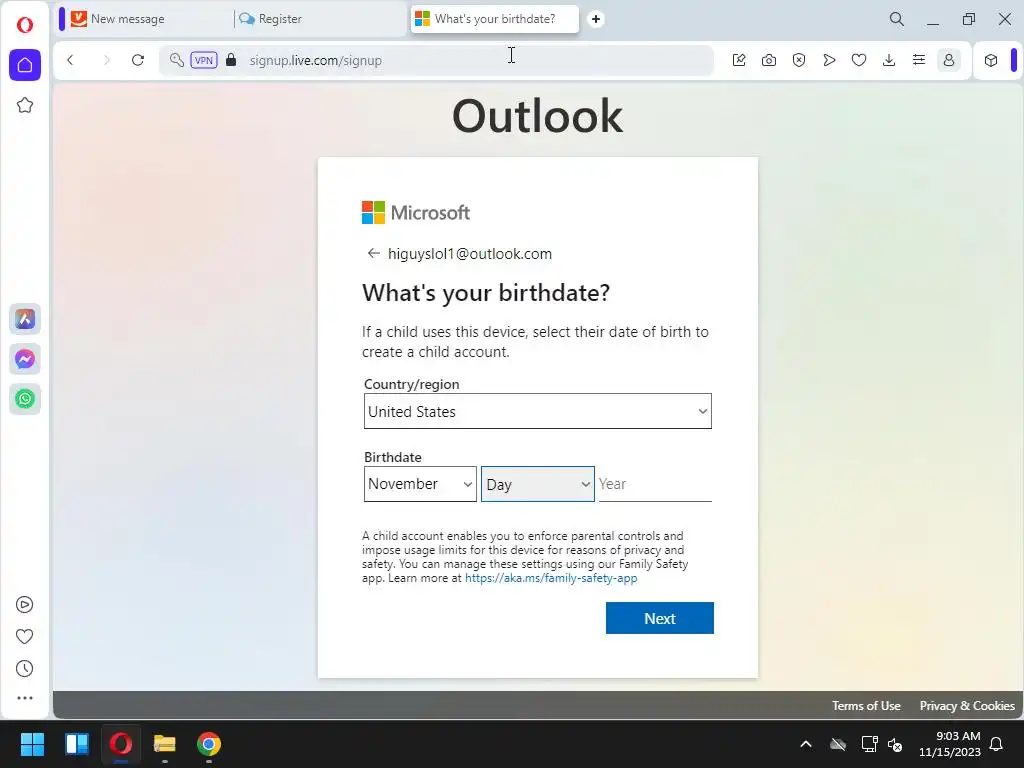Go back to previous page
This screenshot has height=768, width=1024.
coord(71,60)
